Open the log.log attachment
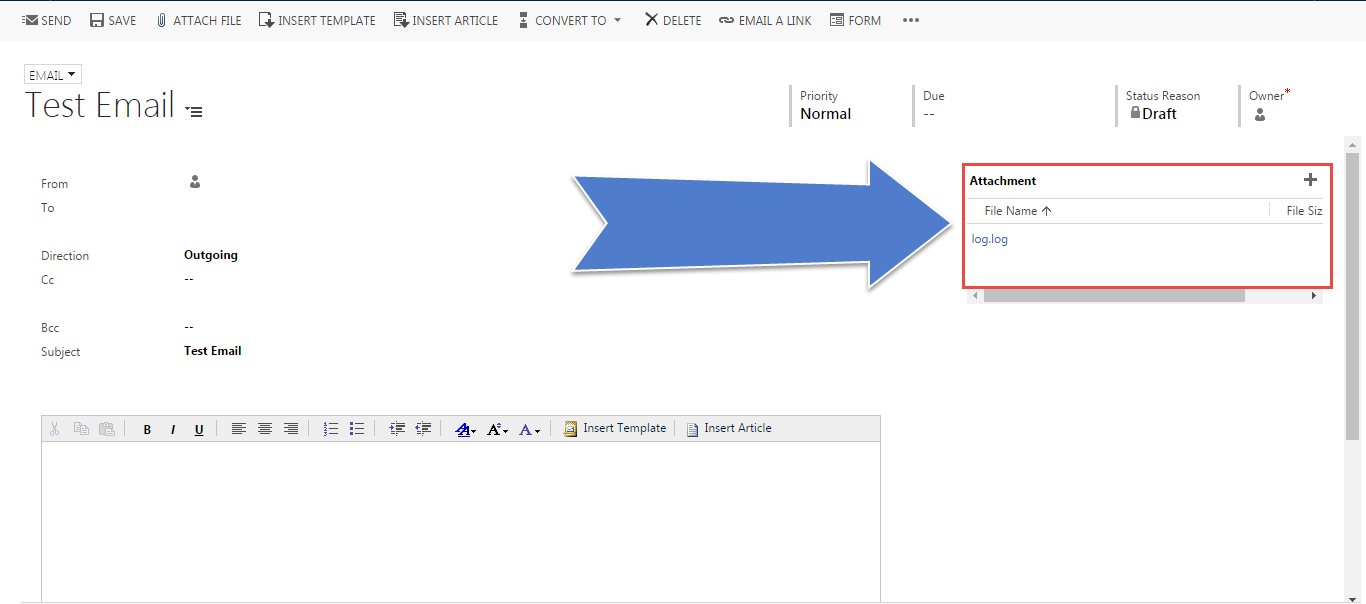This screenshot has height=604, width=1366. pos(989,238)
